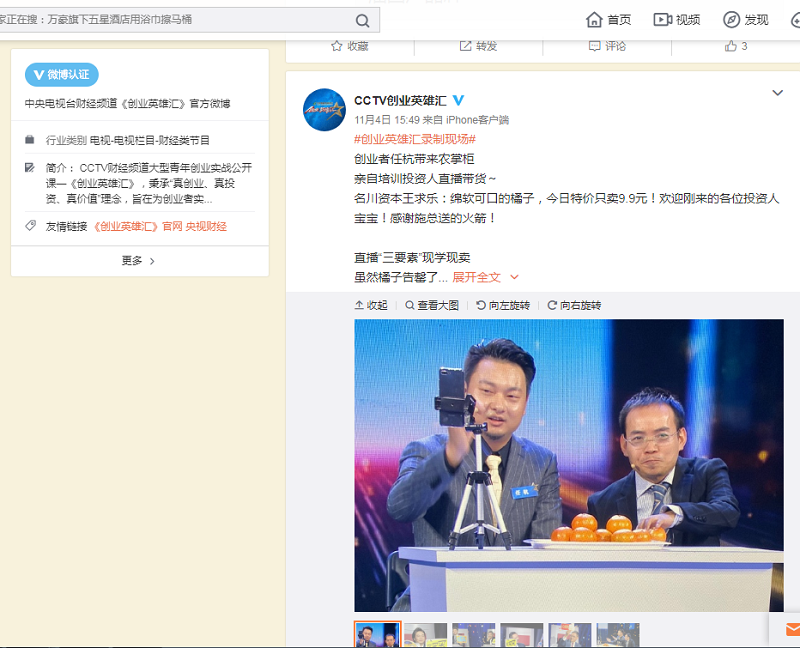This screenshot has height=648, width=800.
Task: Click the 微博认证 verification badge
Action: tap(62, 75)
